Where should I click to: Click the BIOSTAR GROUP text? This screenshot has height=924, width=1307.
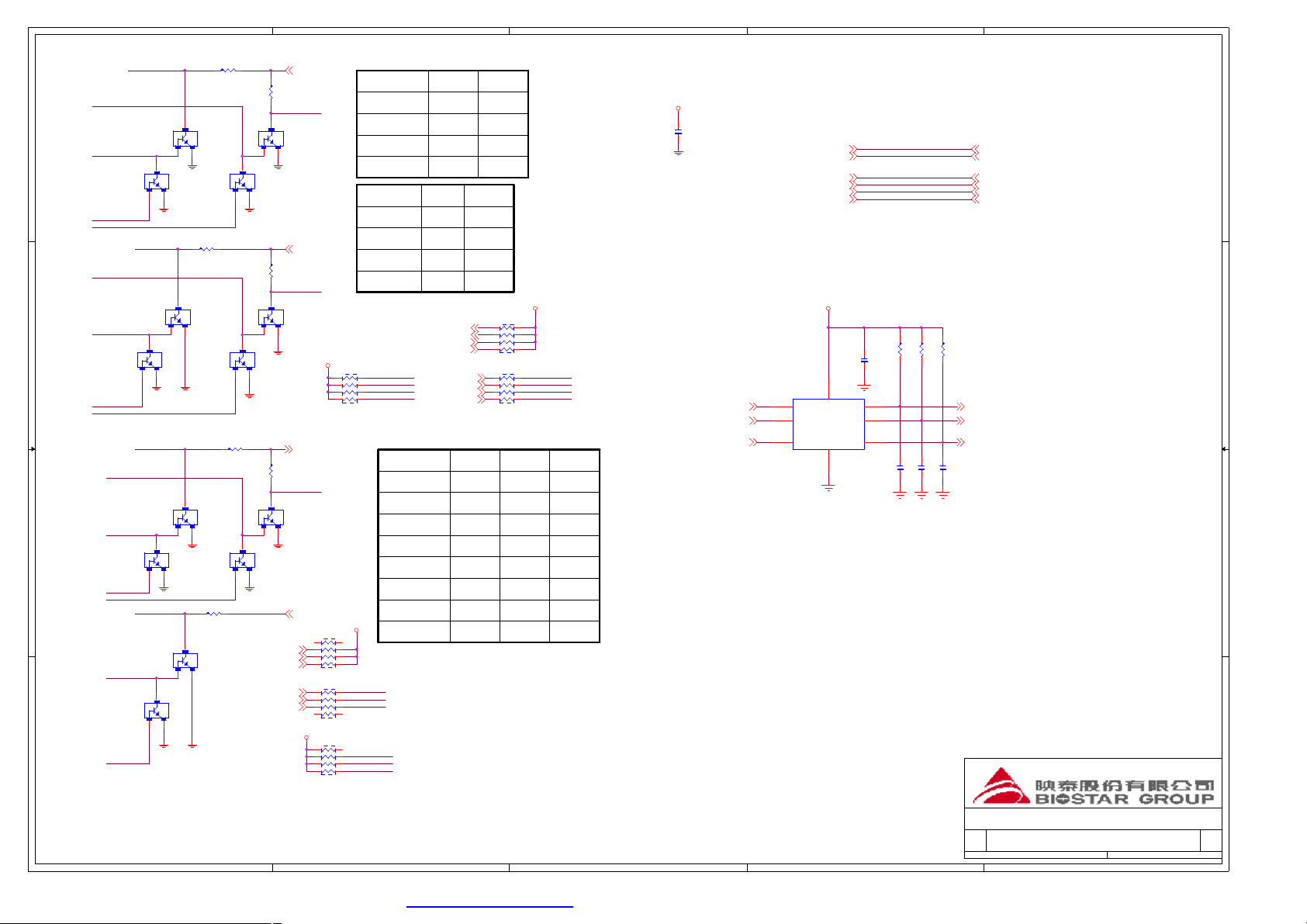[1125, 798]
